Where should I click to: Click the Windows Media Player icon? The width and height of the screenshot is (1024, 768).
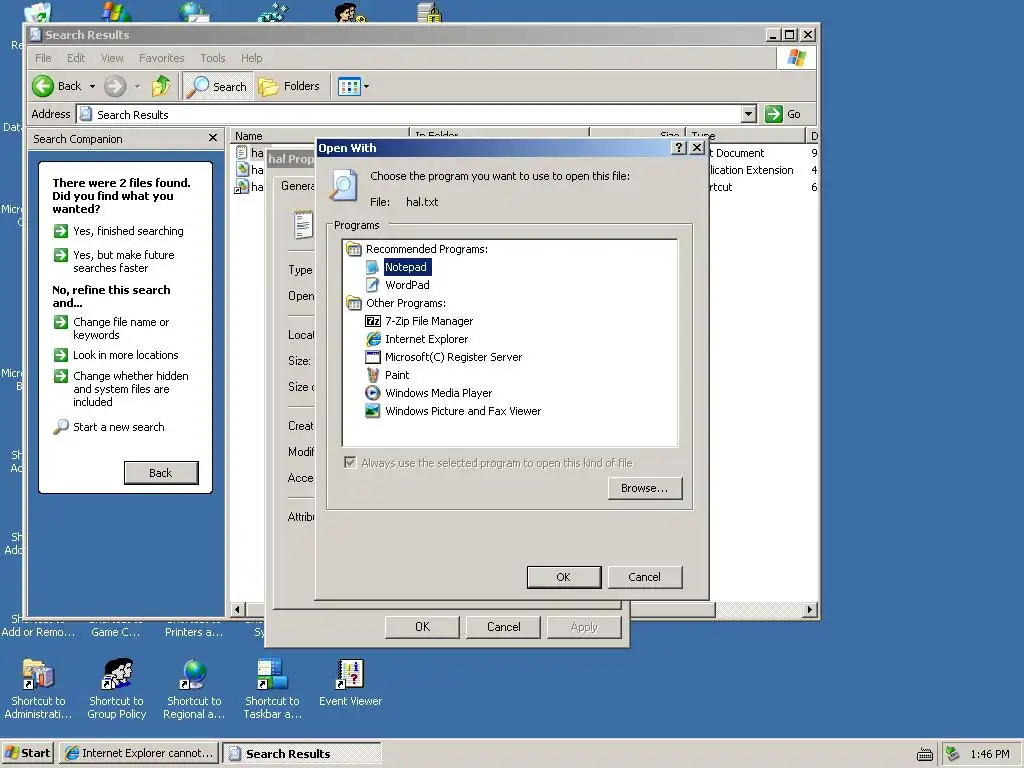(x=372, y=392)
